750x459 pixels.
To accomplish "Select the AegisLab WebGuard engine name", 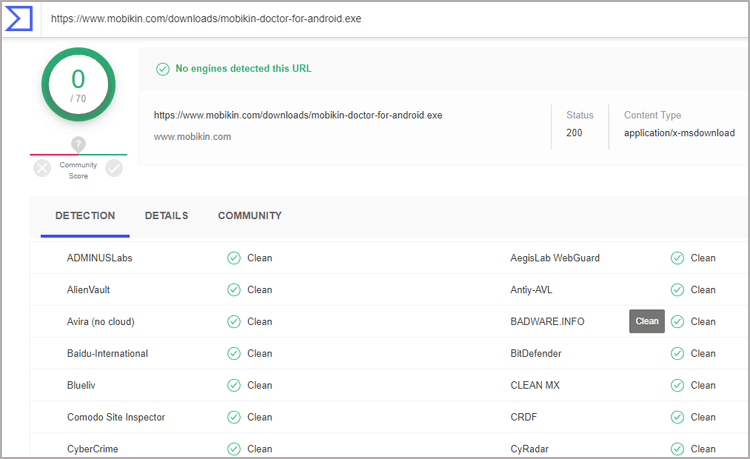I will (555, 258).
